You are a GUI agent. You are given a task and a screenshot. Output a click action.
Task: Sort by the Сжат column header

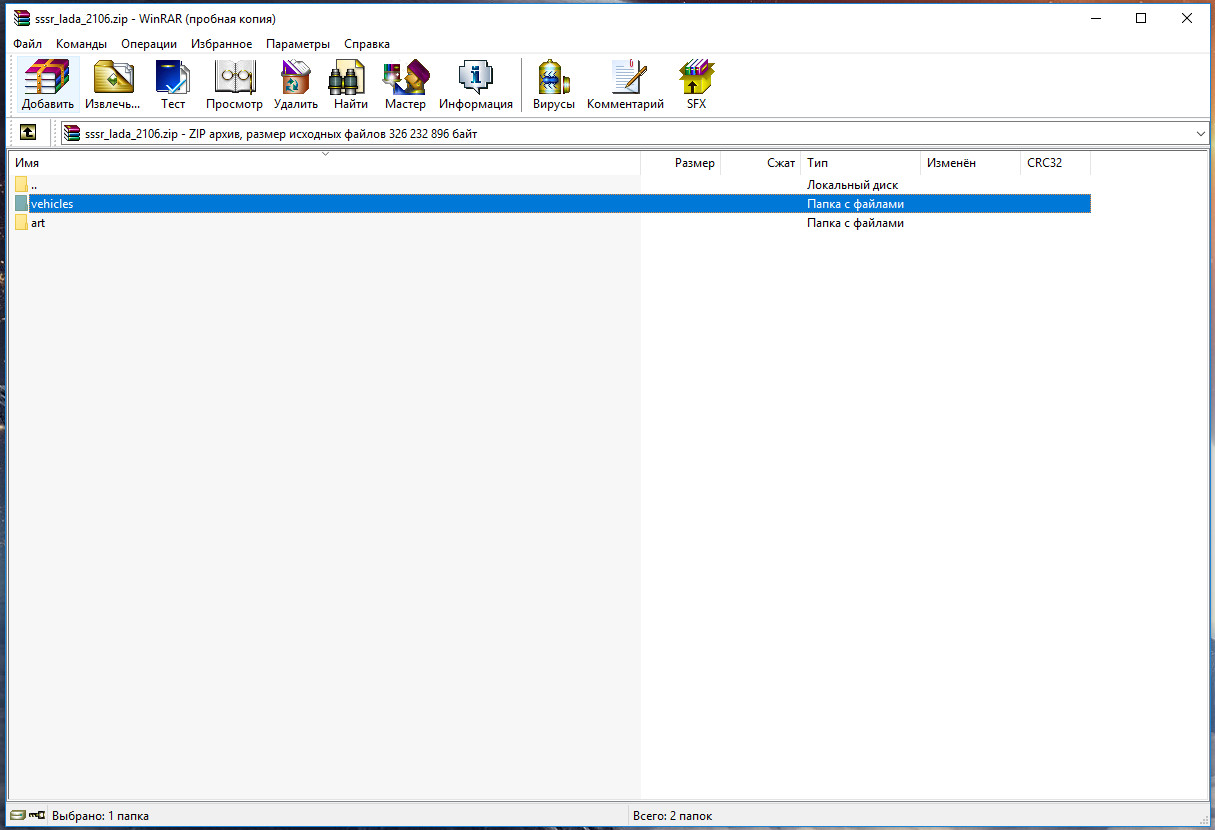[760, 163]
